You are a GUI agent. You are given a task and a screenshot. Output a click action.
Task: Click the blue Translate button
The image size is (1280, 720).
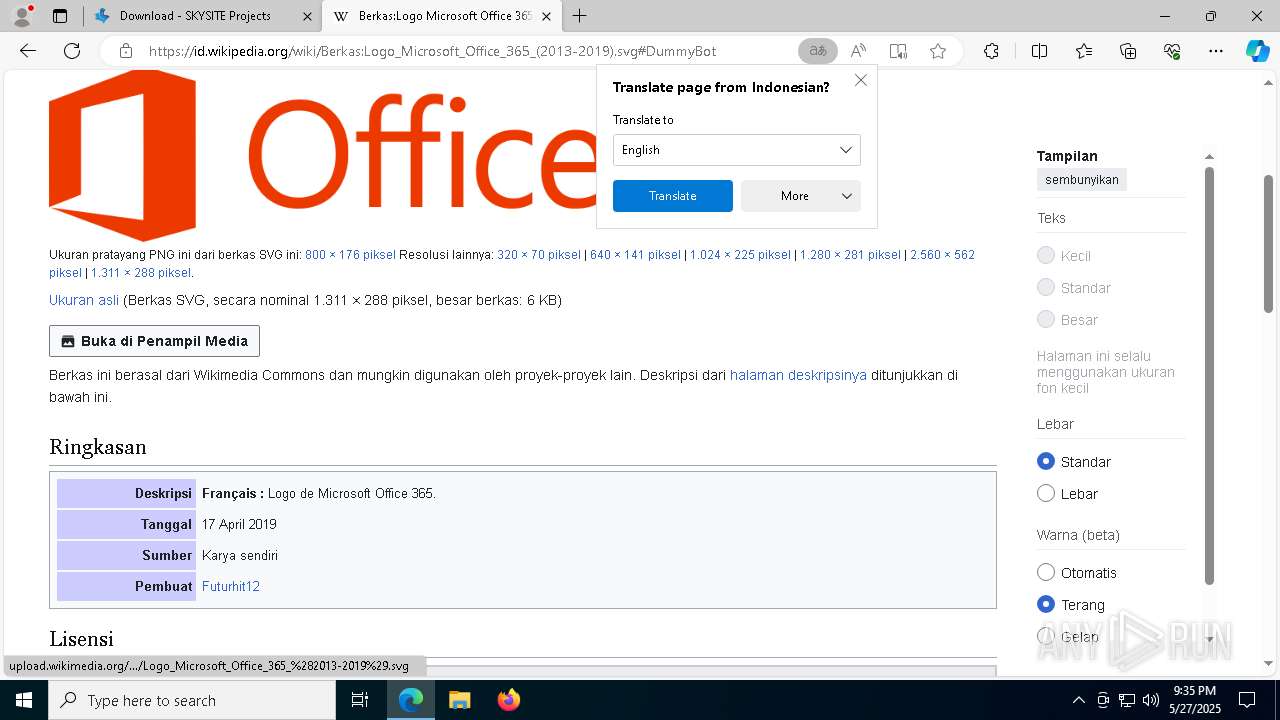[x=673, y=196]
